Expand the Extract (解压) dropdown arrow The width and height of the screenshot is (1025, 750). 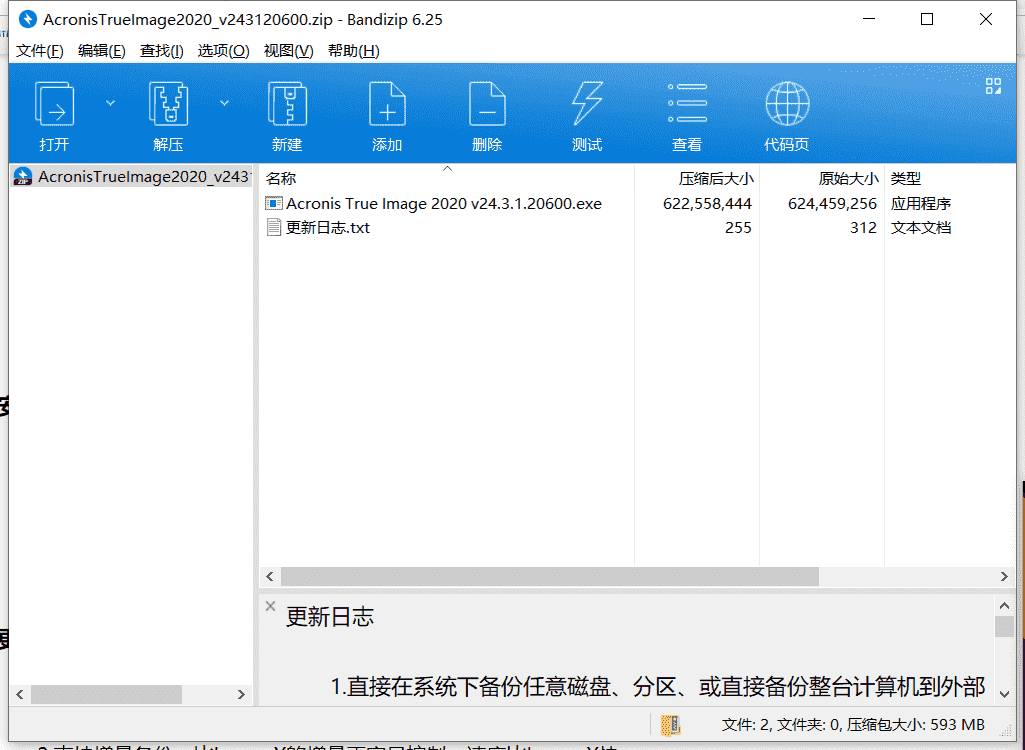pyautogui.click(x=224, y=103)
